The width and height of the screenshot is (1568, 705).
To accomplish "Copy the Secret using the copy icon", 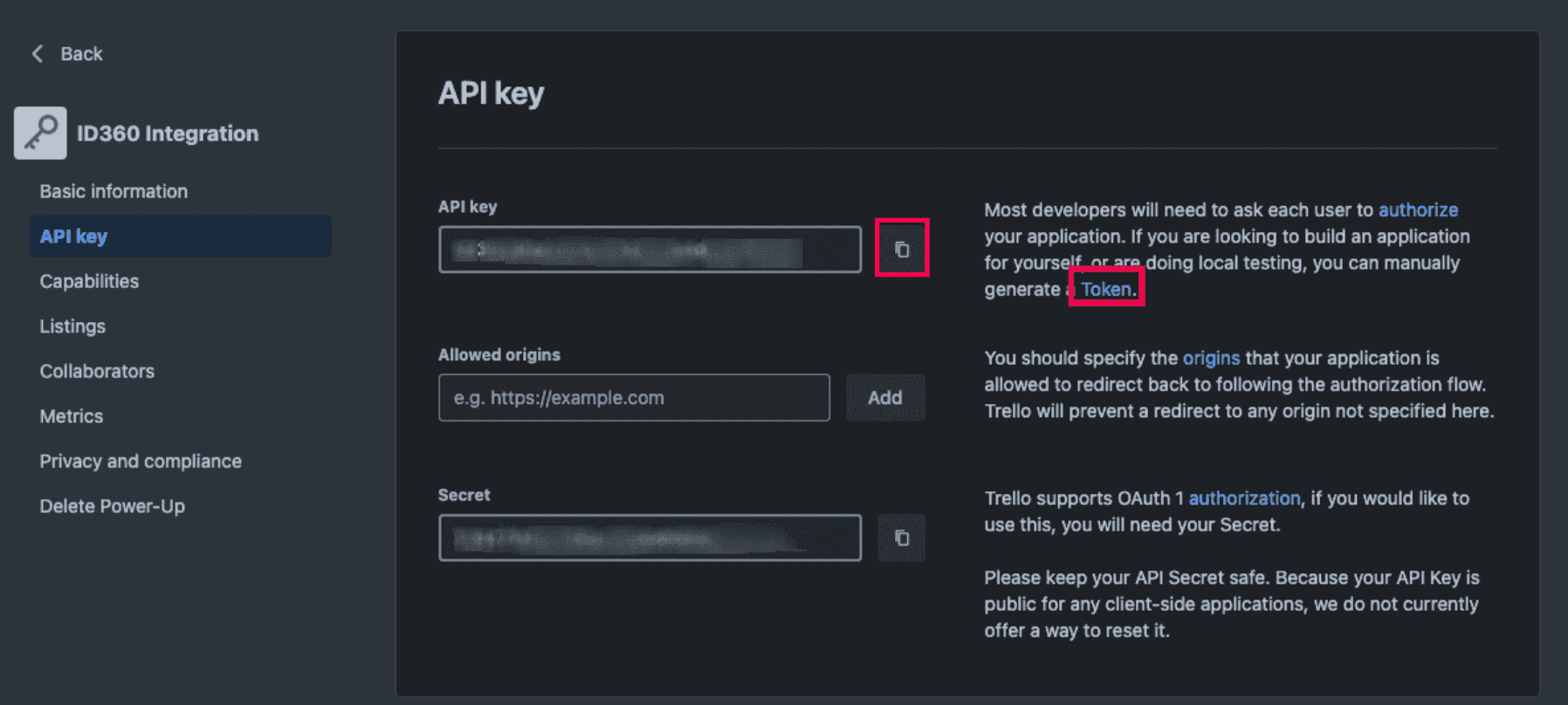I will pos(901,537).
